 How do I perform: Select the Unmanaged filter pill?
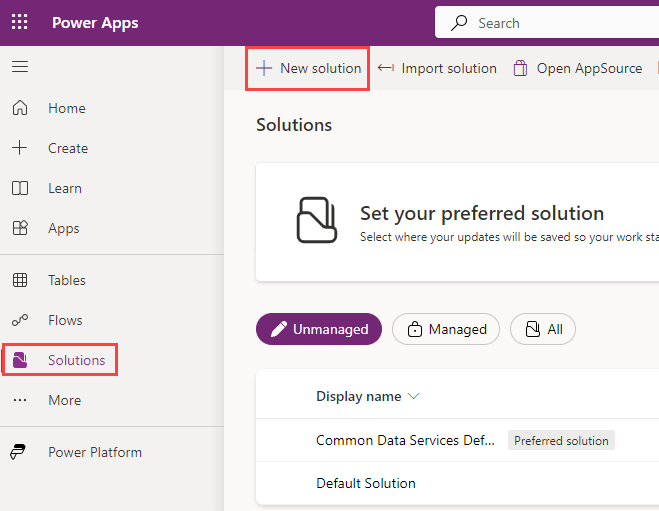(x=319, y=329)
